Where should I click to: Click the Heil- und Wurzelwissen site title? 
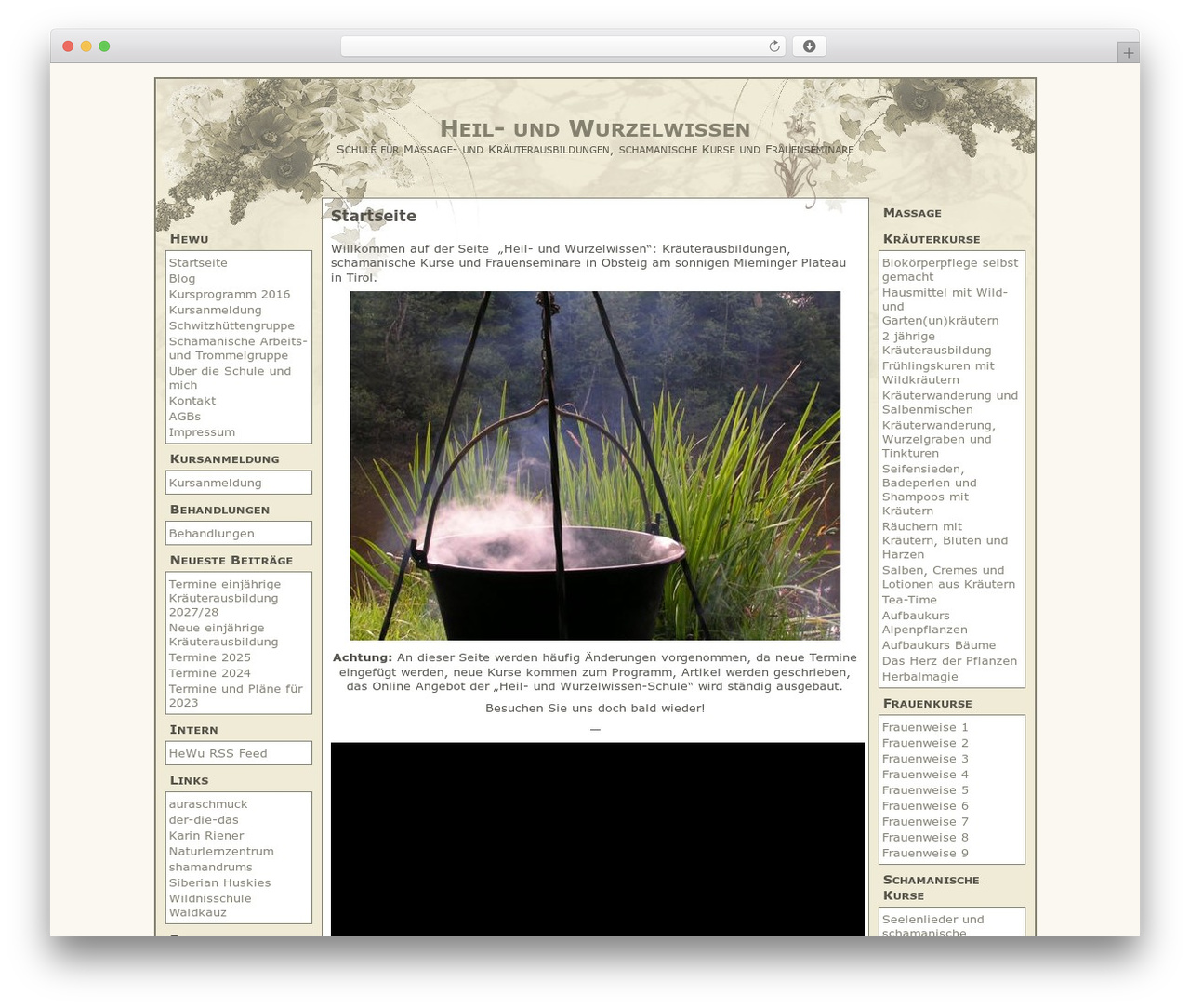point(595,128)
